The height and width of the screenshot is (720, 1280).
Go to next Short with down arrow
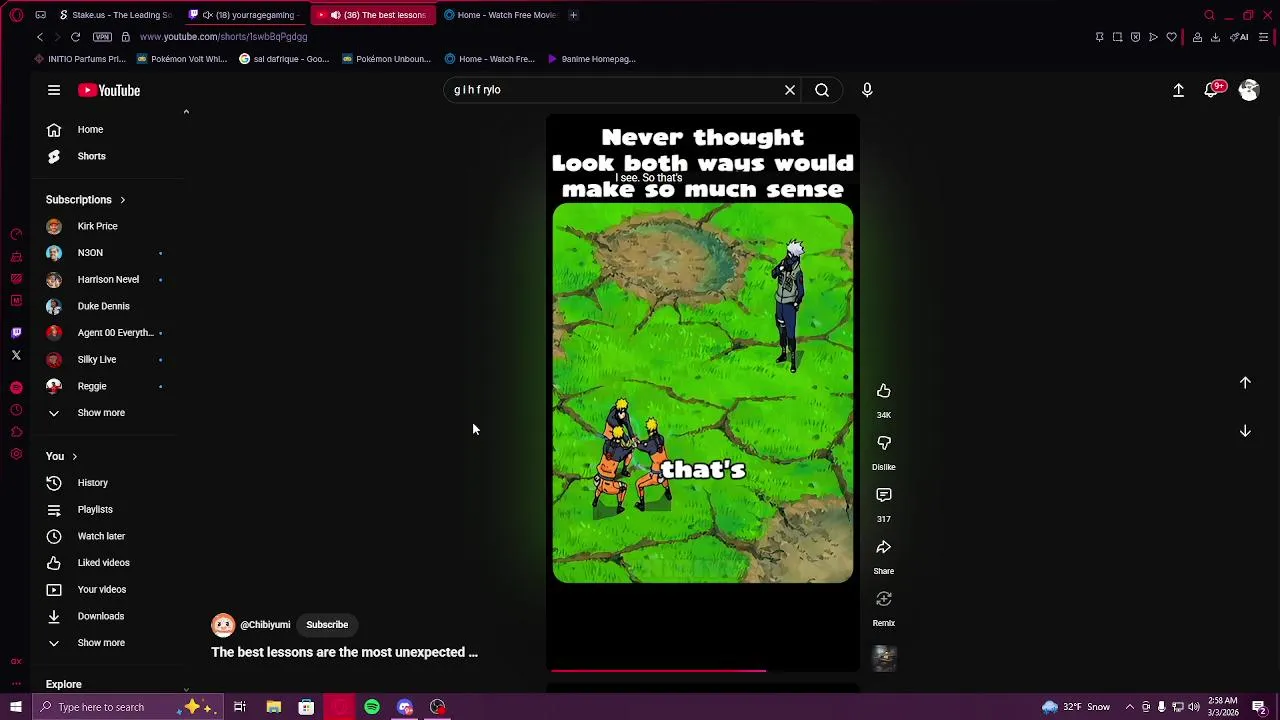click(x=1245, y=431)
